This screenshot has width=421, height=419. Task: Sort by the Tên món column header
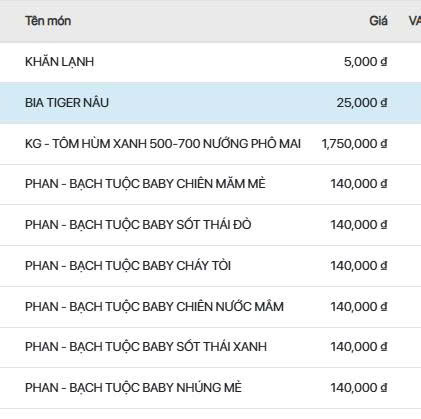(x=48, y=21)
